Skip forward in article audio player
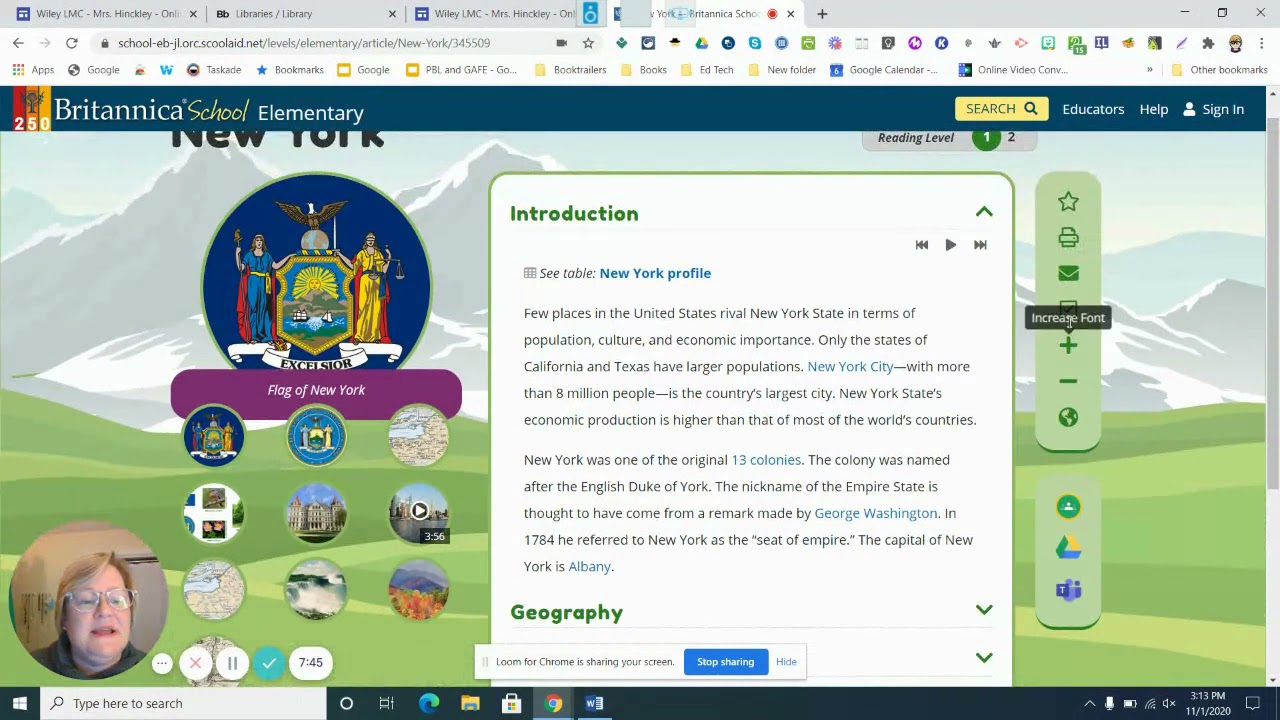This screenshot has width=1280, height=720. (x=980, y=245)
